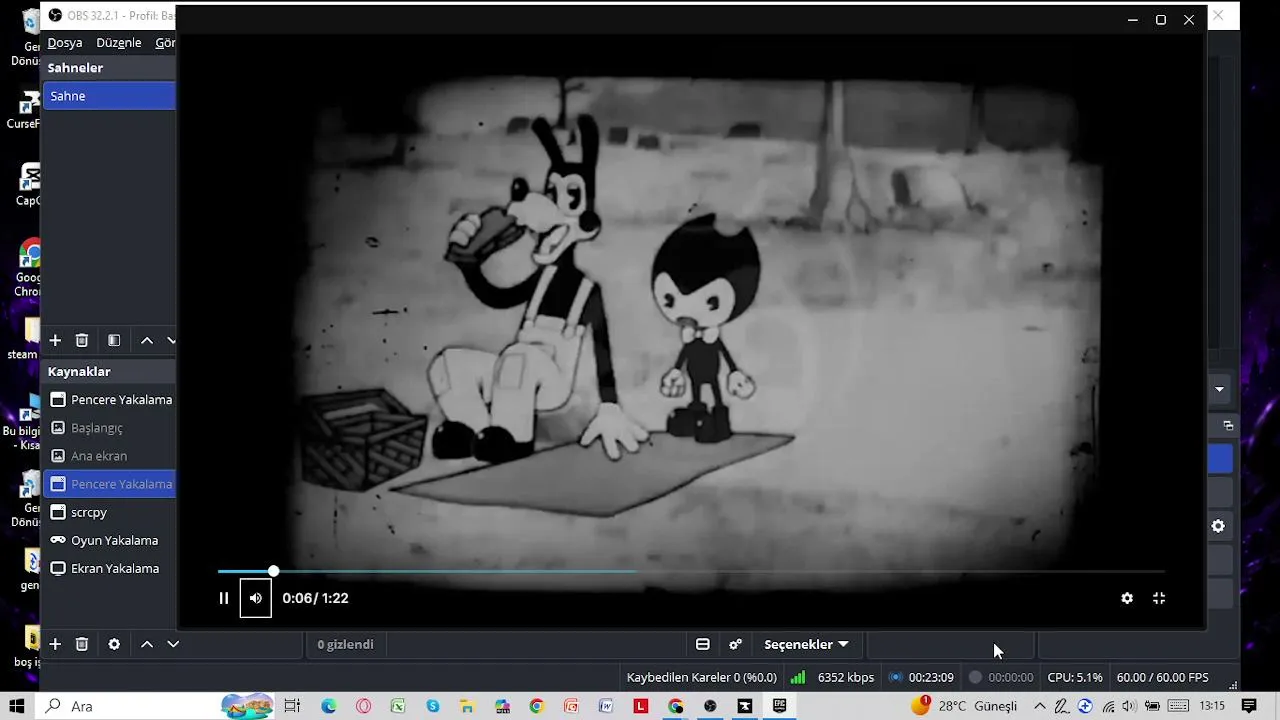Open the 28°C Güneşli weather widget
The height and width of the screenshot is (720, 1280).
(x=964, y=706)
